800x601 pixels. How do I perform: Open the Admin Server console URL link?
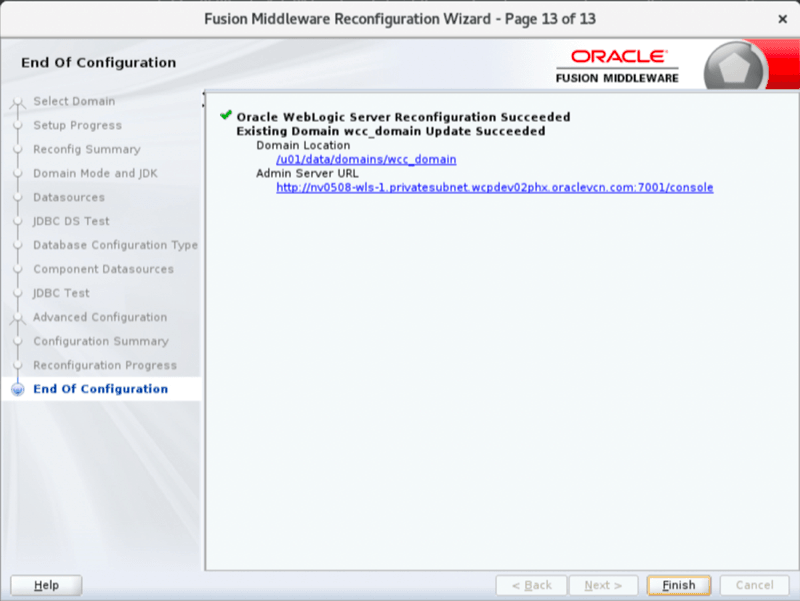(x=494, y=187)
